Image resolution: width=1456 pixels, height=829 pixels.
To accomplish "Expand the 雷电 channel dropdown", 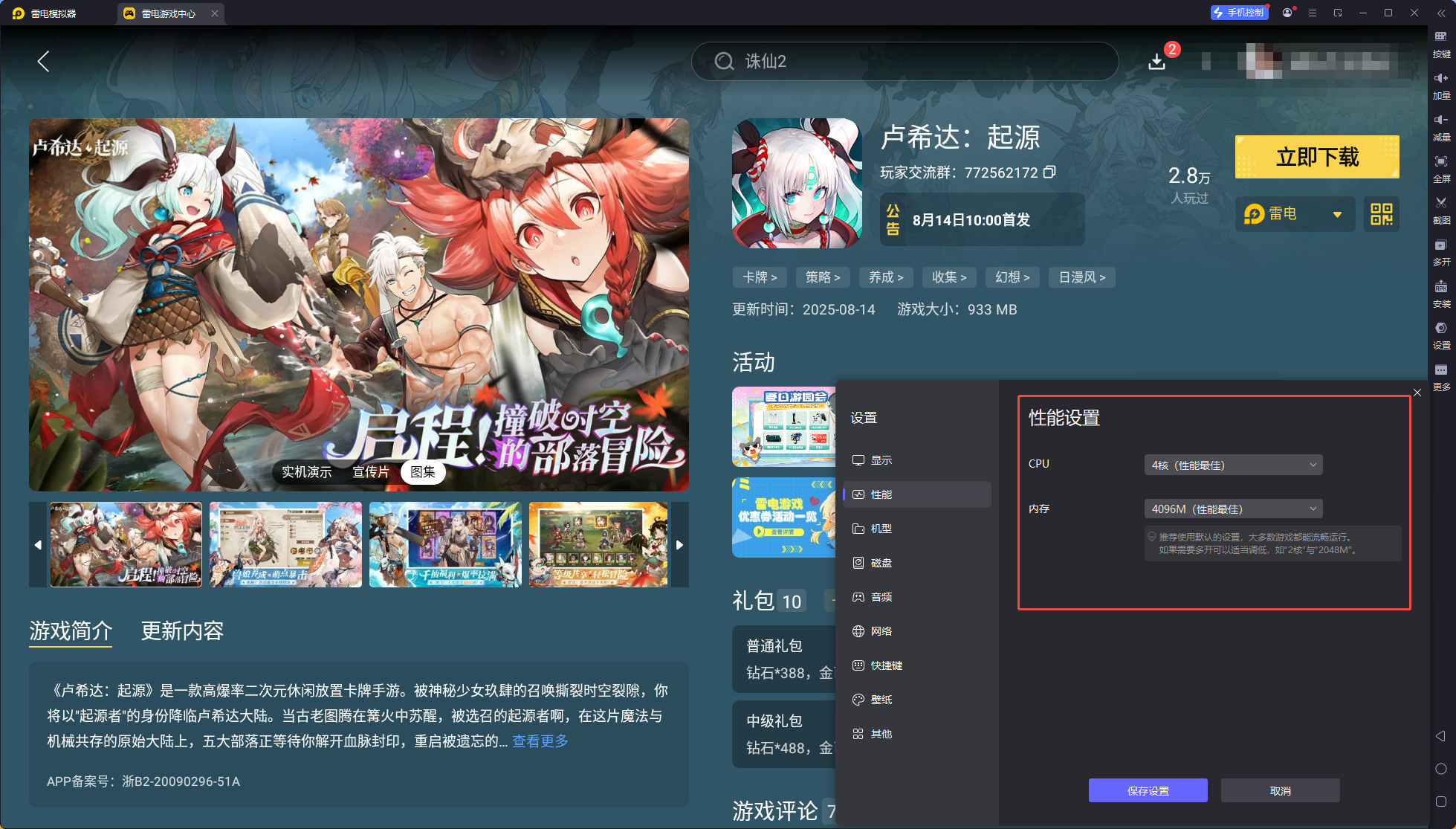I will 1295,214.
